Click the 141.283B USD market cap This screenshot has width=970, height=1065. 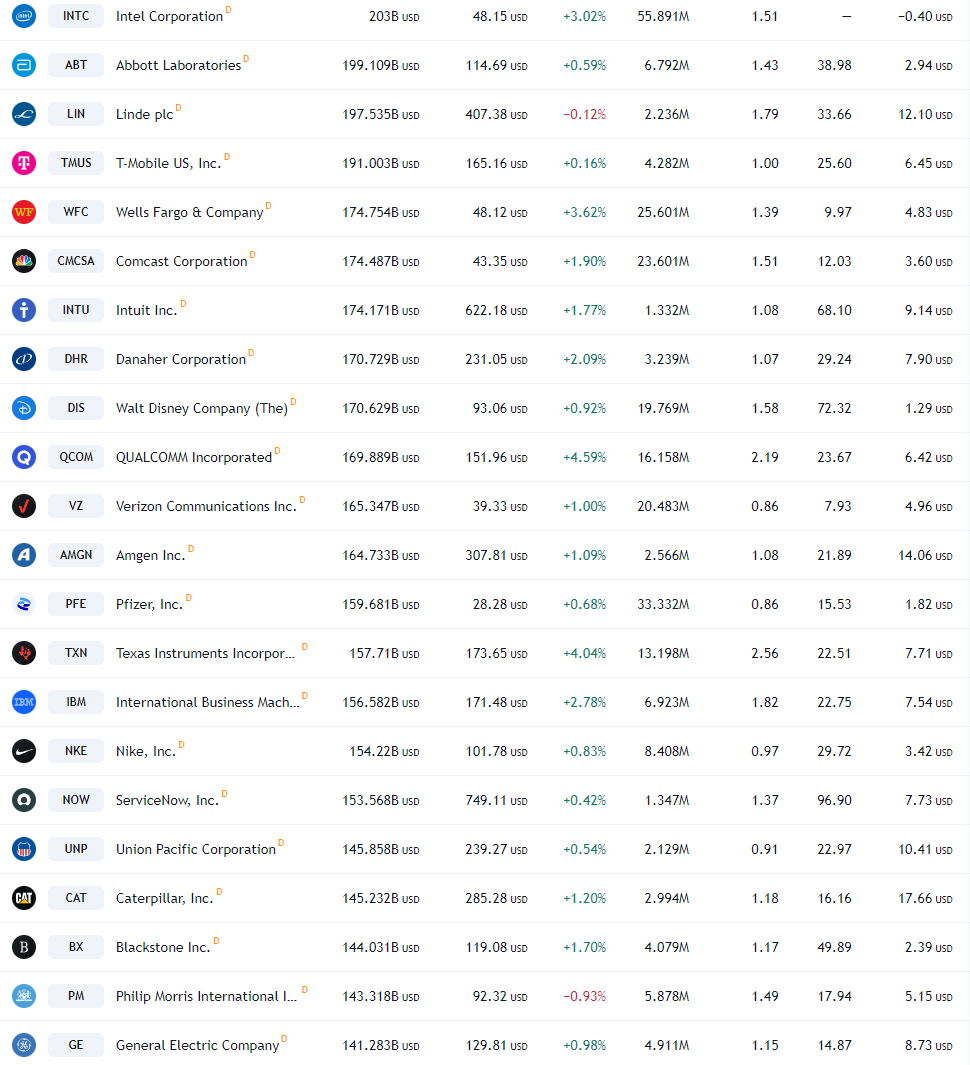pyautogui.click(x=380, y=1045)
